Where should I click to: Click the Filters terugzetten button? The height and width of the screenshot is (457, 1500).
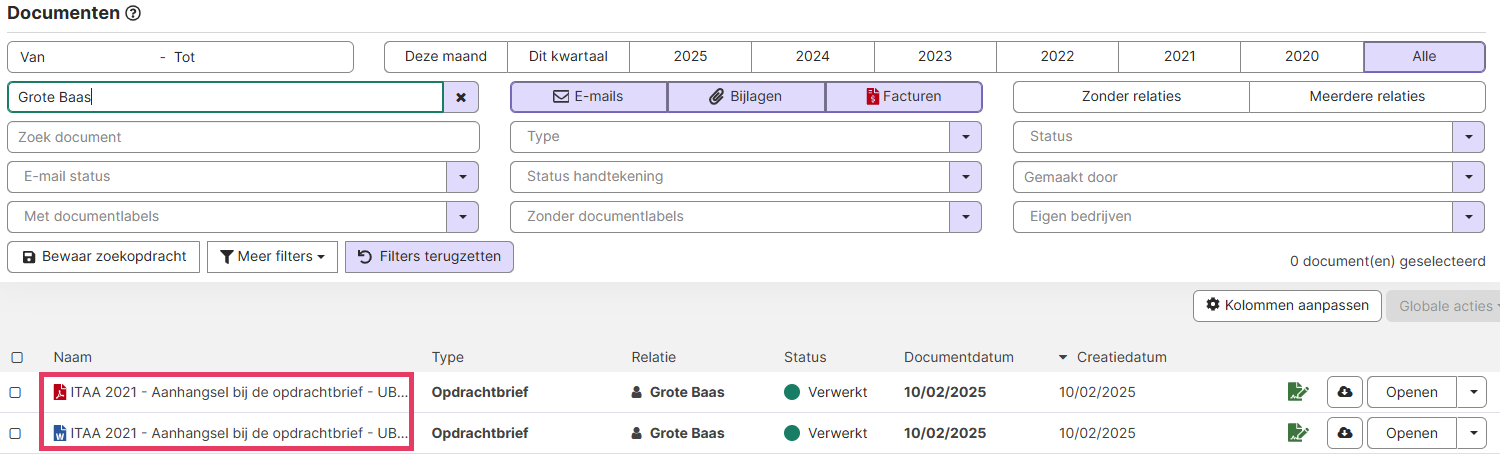coord(429,257)
